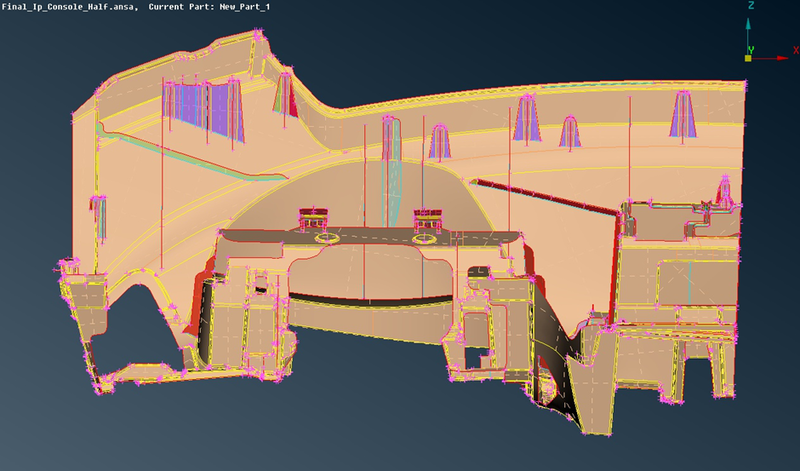Viewport: 800px width, 471px height.
Task: Click the Z axis label on triad
Action: (751, 6)
